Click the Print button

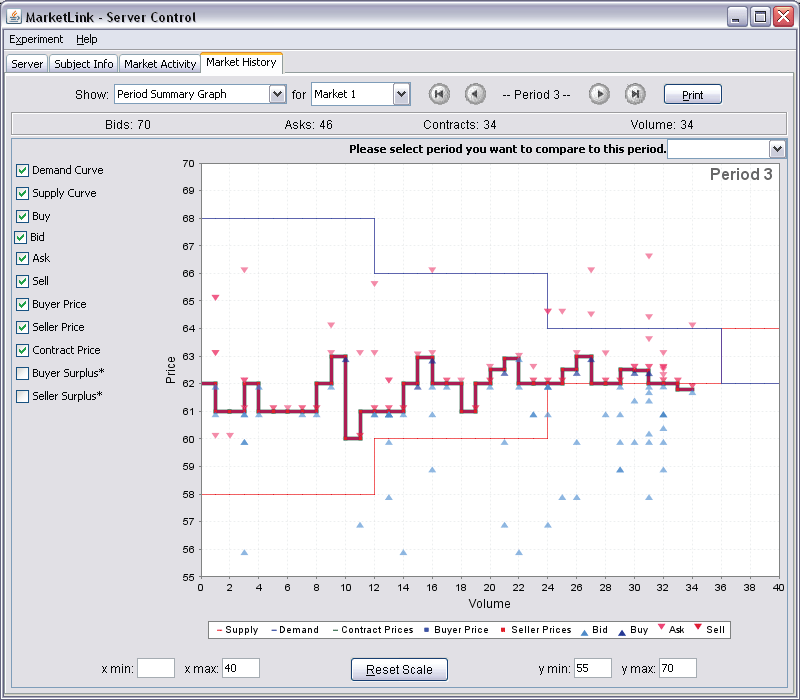click(x=692, y=94)
